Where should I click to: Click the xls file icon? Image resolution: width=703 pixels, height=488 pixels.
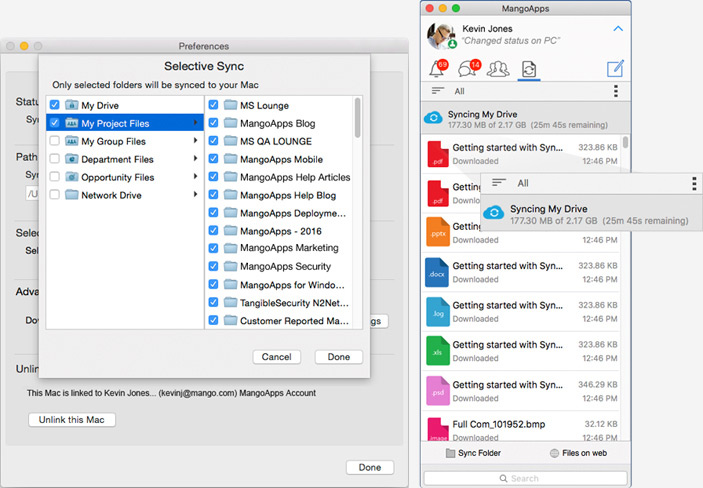[437, 351]
